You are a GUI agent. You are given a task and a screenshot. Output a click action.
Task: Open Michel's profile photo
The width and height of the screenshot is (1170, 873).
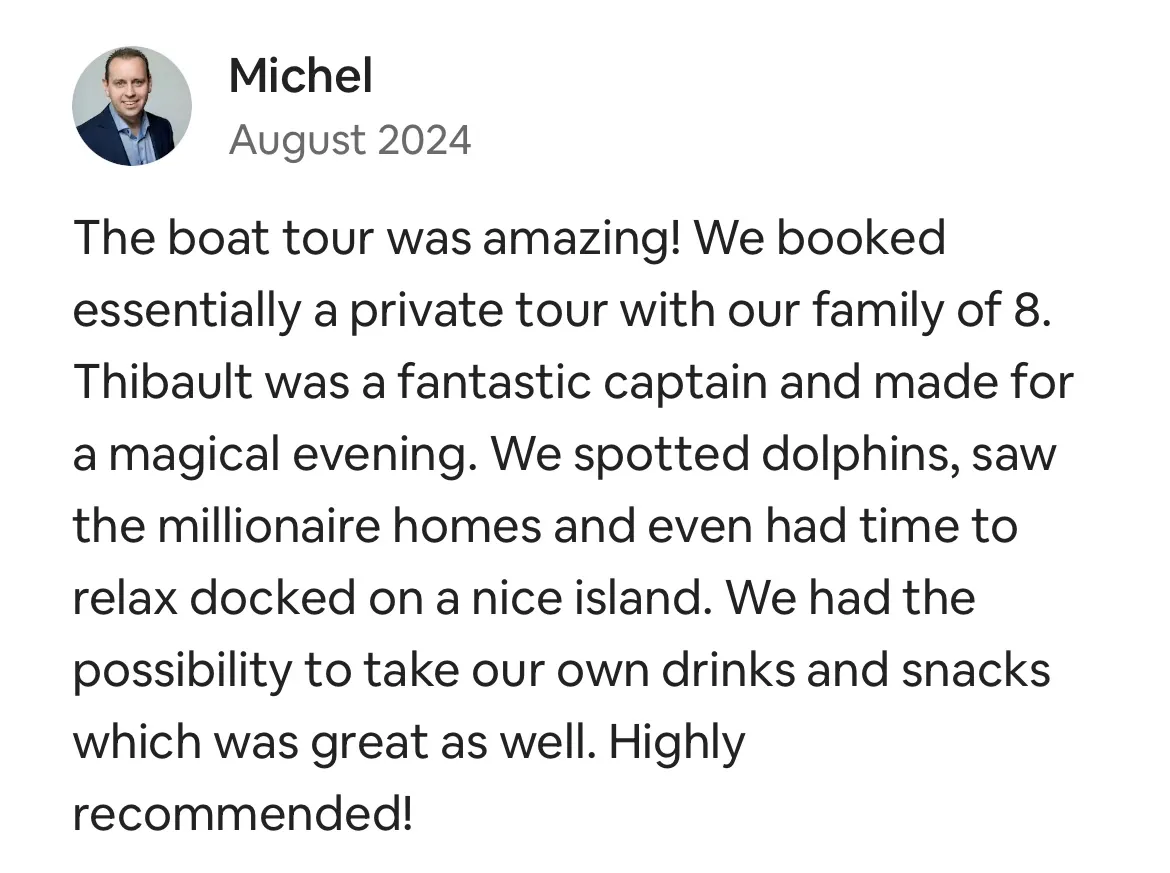pyautogui.click(x=131, y=106)
